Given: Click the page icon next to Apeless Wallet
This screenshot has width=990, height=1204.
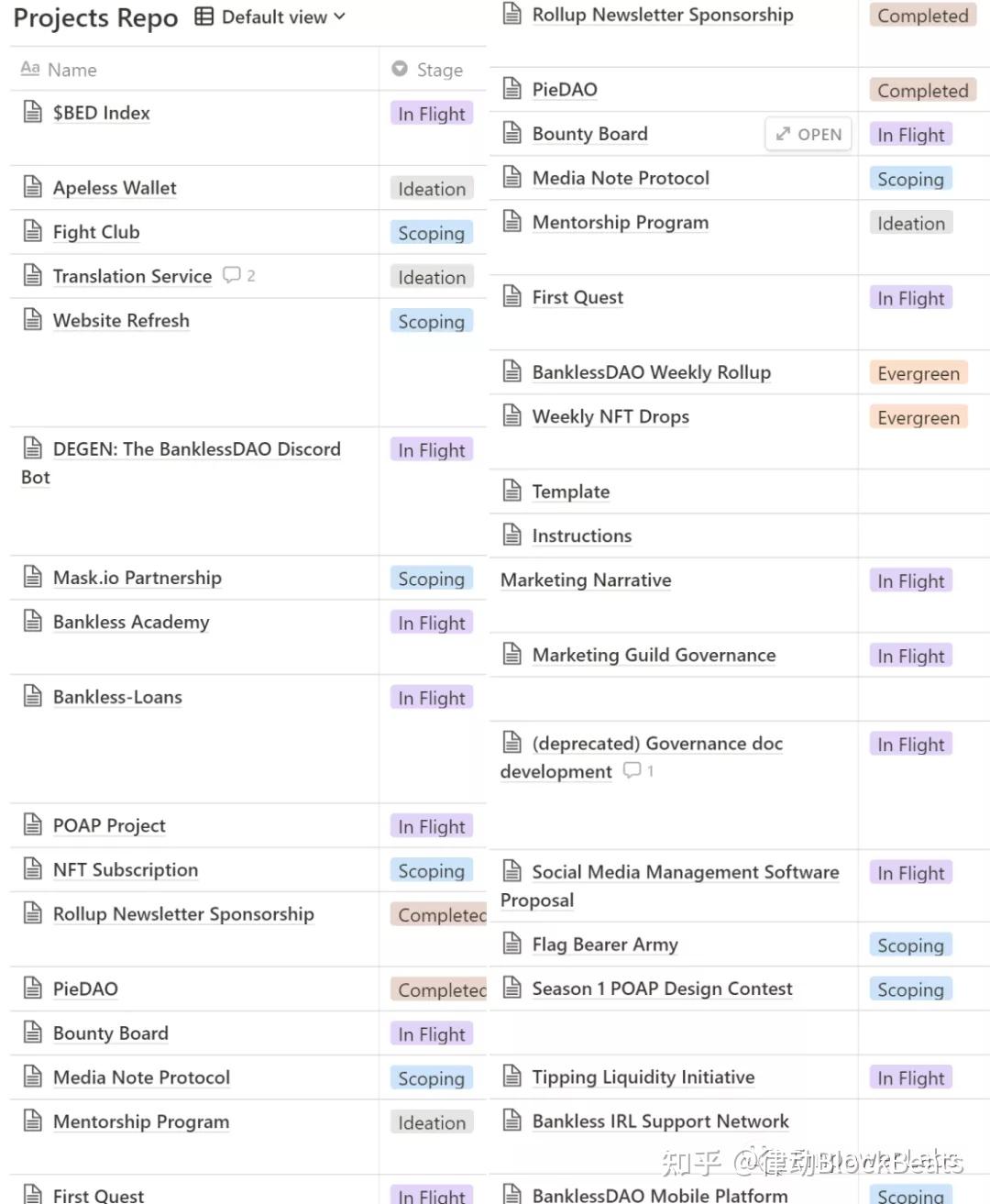Looking at the screenshot, I should [33, 188].
